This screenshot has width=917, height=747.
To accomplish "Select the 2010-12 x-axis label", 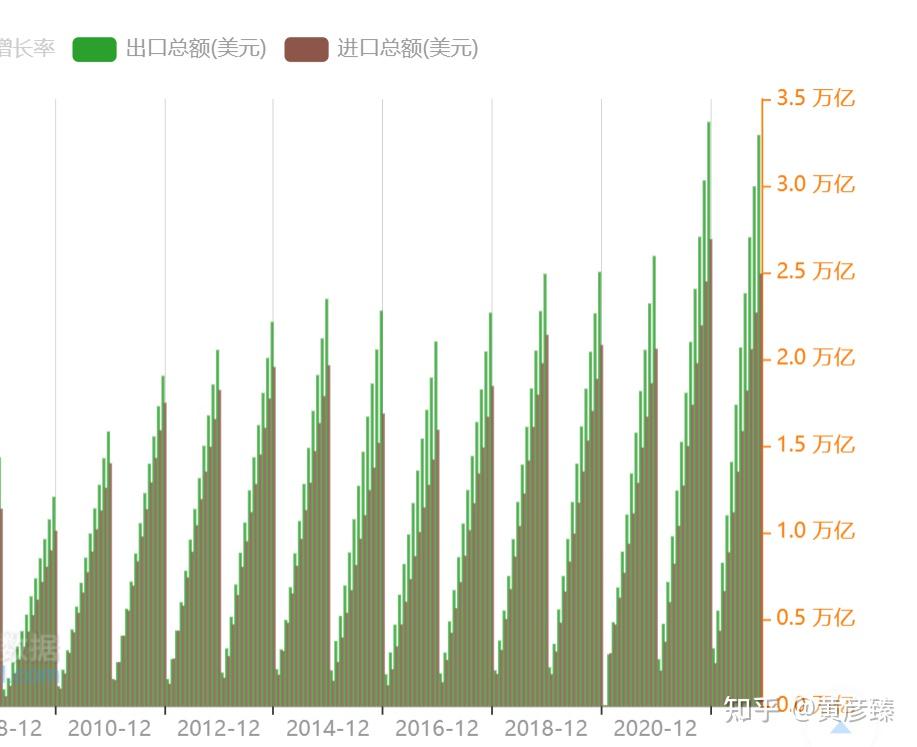I will [109, 728].
